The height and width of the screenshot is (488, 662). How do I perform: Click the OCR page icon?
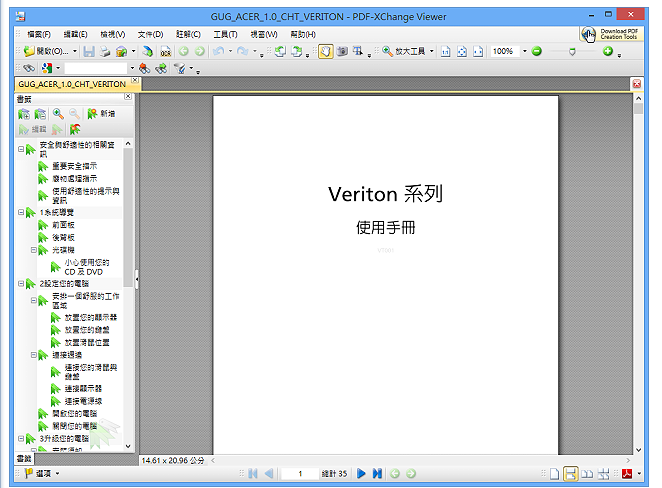[x=166, y=52]
